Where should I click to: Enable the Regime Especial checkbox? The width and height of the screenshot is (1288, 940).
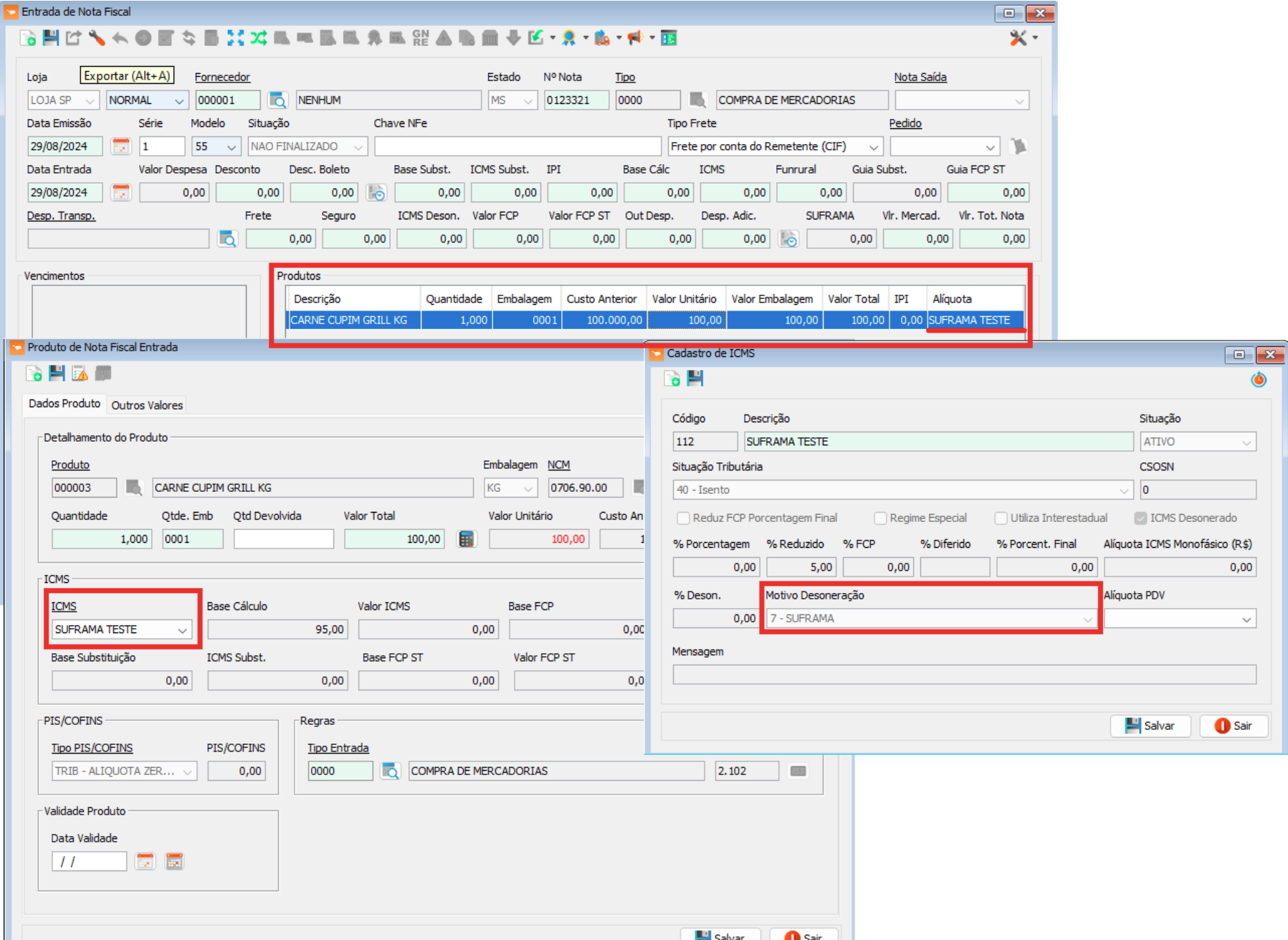(881, 518)
